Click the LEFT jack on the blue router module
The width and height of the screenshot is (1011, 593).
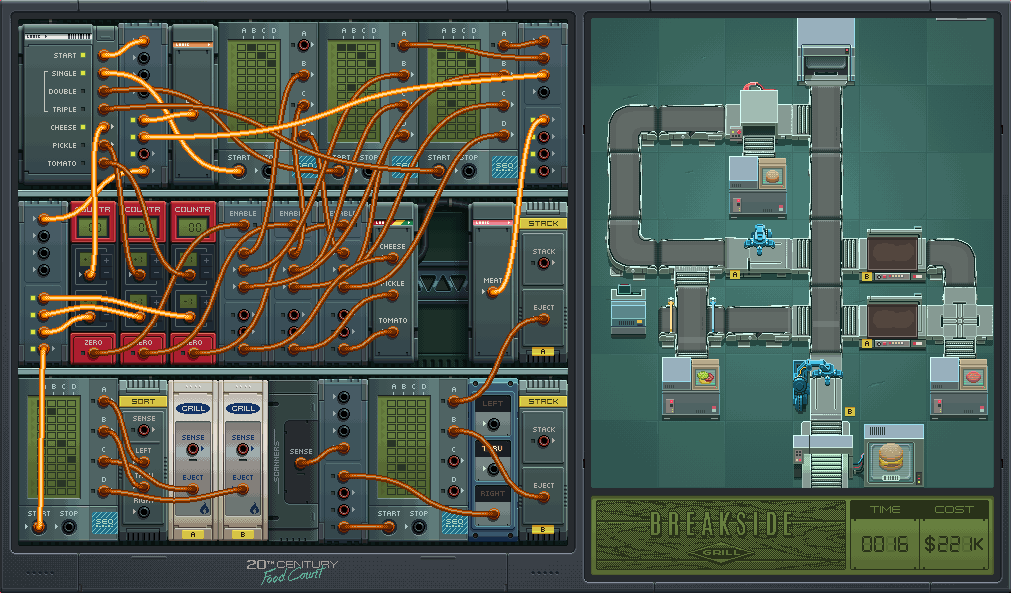click(x=493, y=424)
